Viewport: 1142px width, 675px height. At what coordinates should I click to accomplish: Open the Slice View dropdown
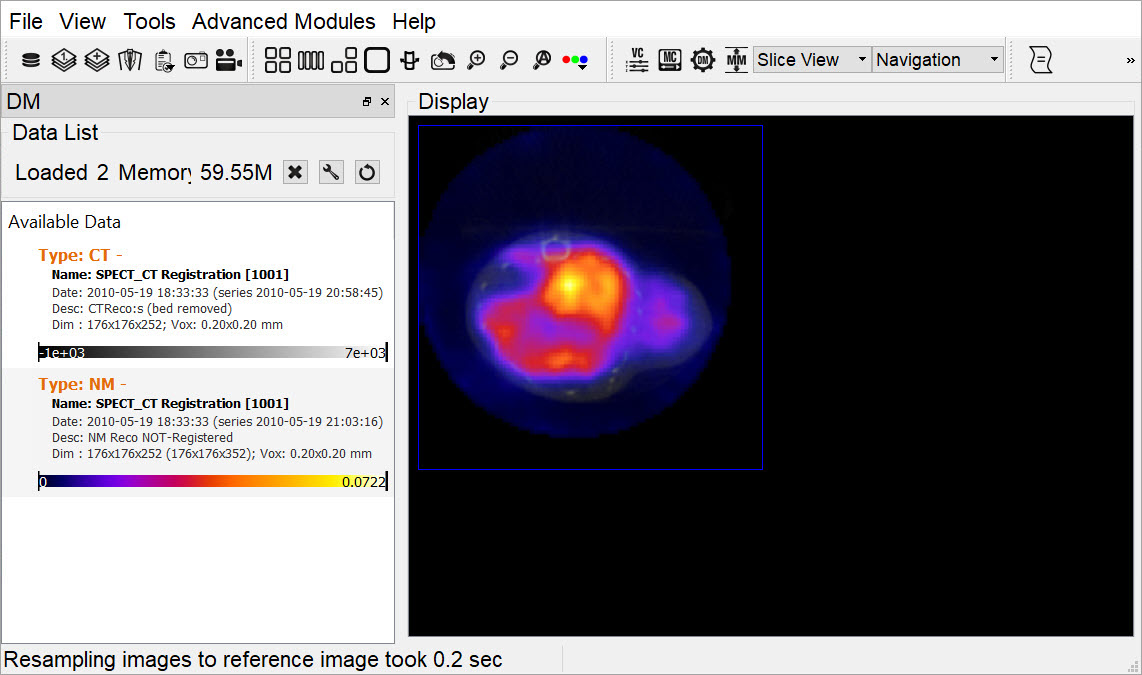[x=811, y=60]
